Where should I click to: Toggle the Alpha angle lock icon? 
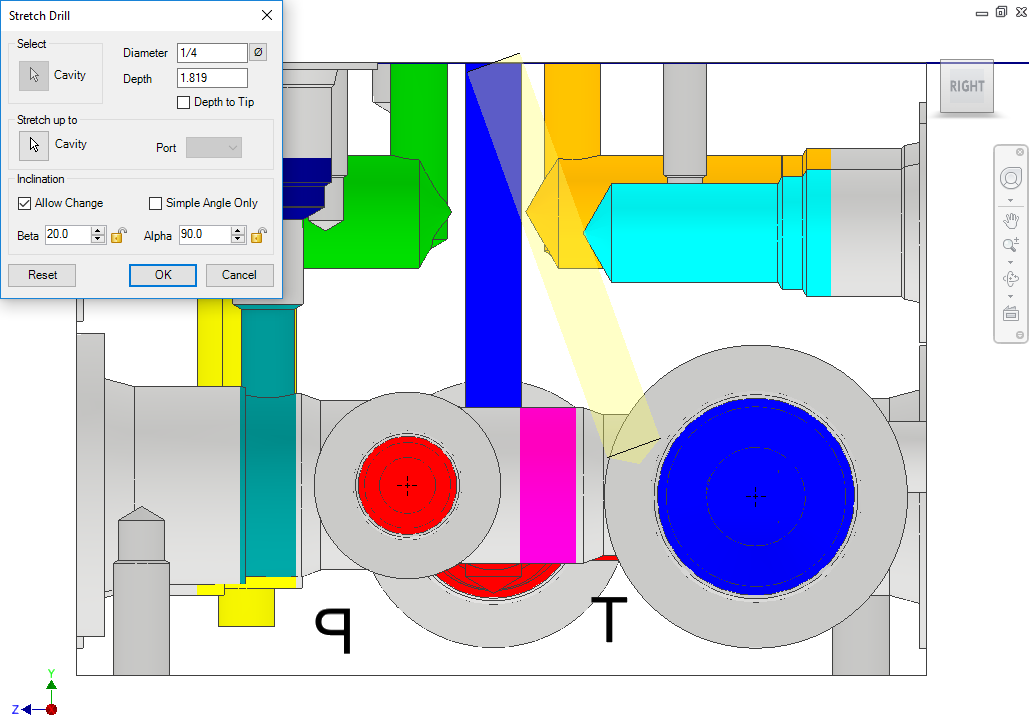[x=259, y=235]
